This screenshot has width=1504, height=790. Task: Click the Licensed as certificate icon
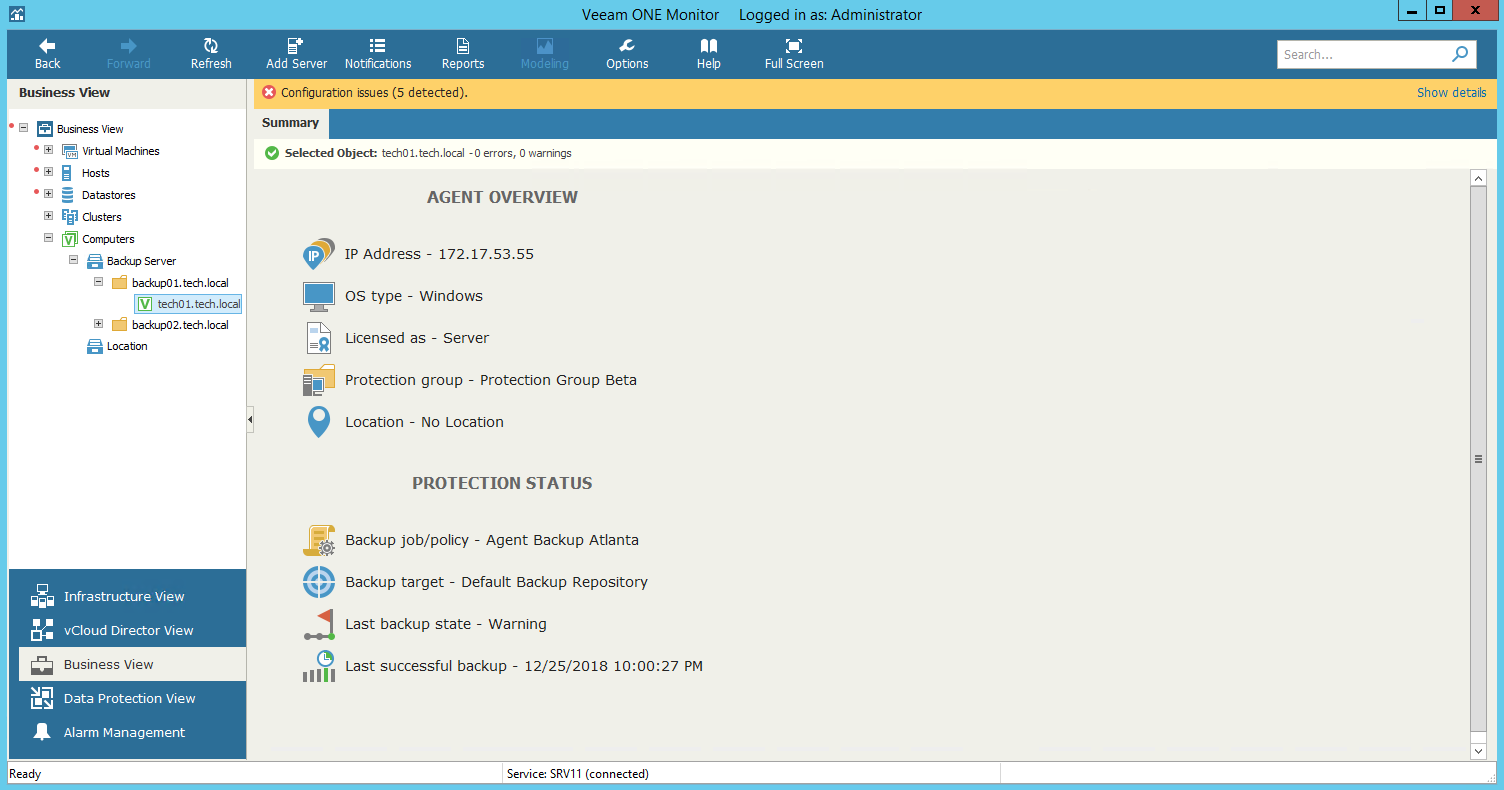319,338
